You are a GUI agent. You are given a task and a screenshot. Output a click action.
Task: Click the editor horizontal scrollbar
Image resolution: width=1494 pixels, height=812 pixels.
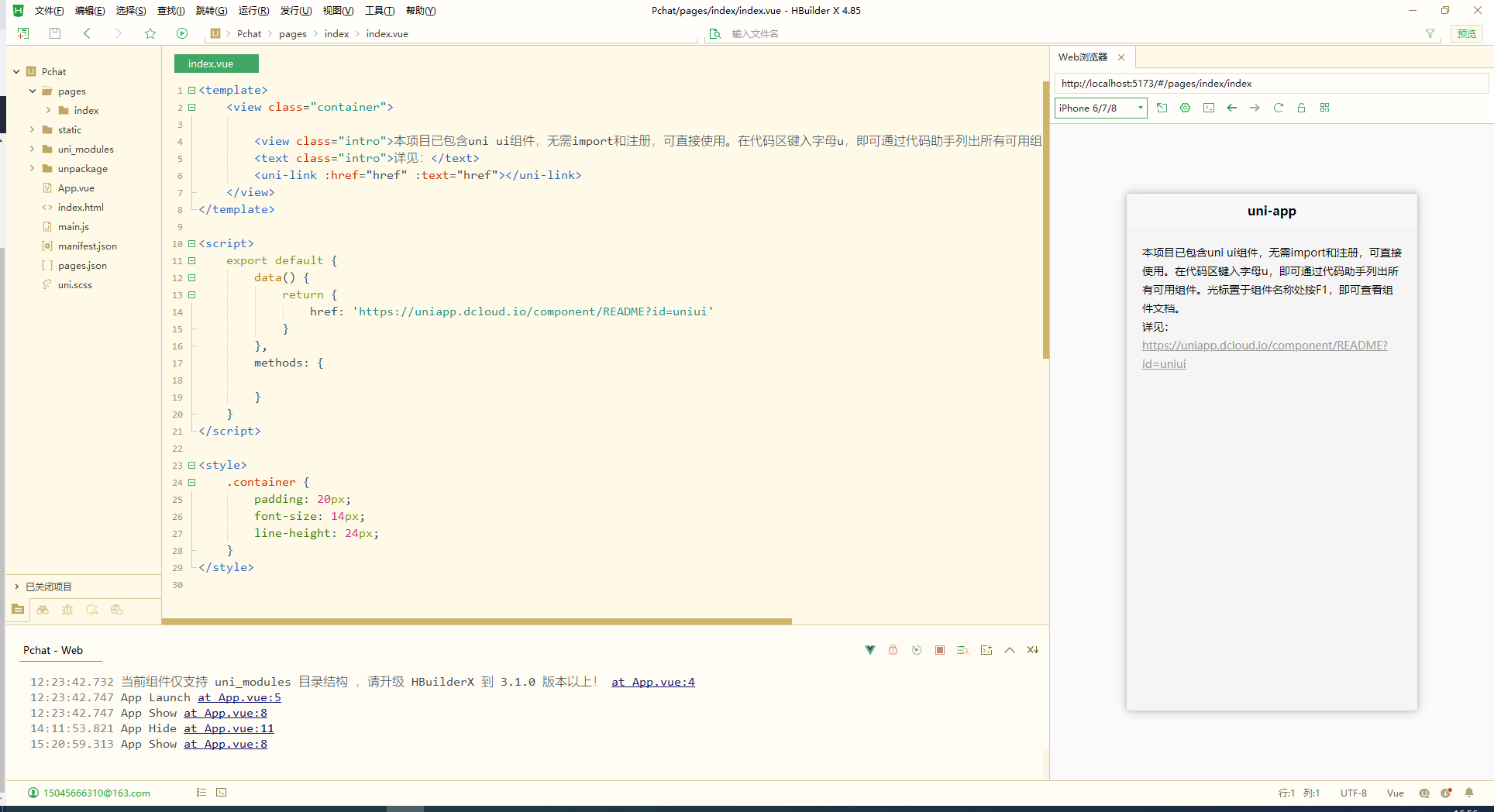(x=477, y=621)
